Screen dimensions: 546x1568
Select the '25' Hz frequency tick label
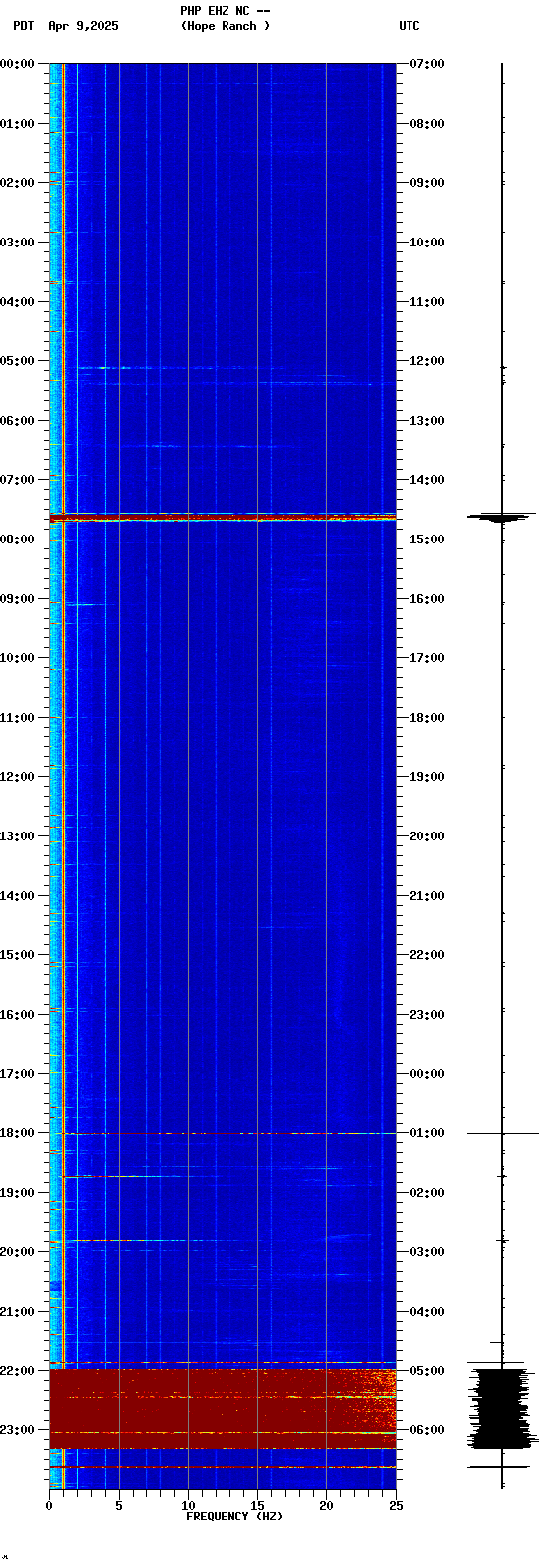tap(396, 1506)
